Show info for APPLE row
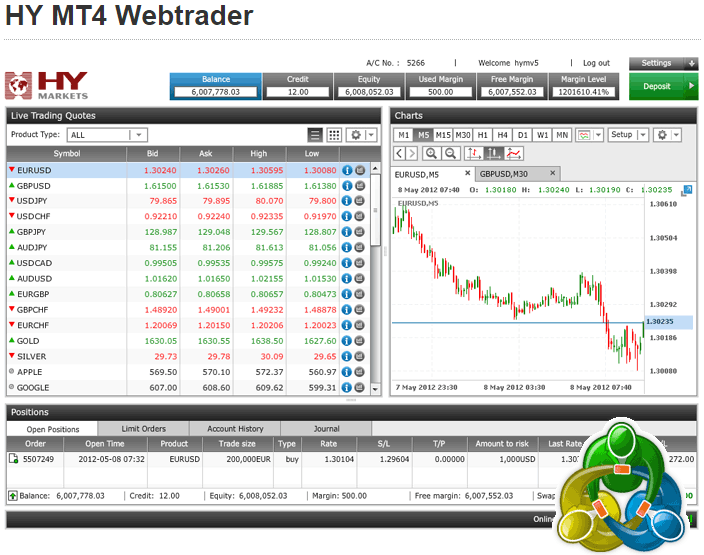The height and width of the screenshot is (555, 704). (347, 372)
